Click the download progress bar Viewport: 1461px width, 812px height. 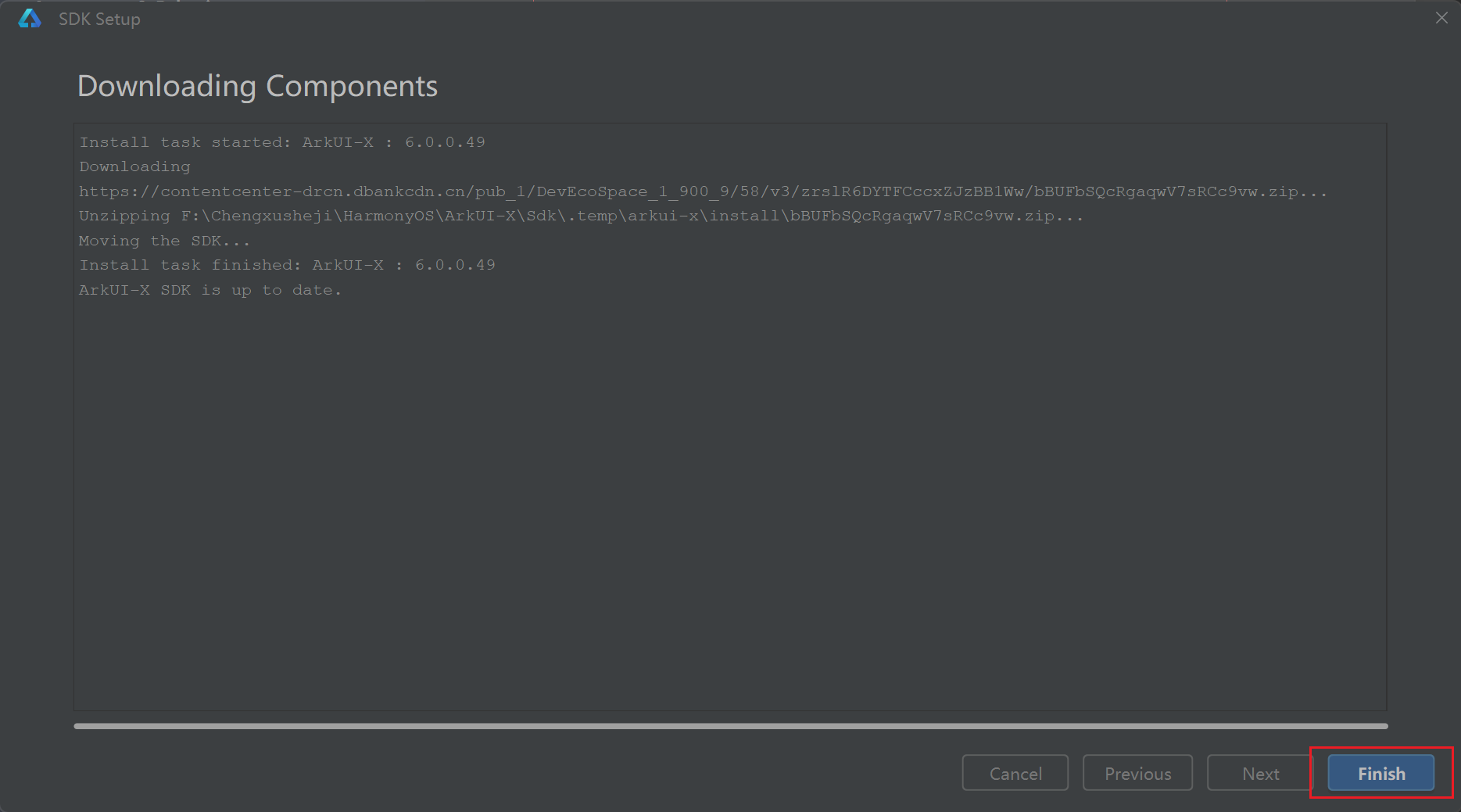click(730, 726)
